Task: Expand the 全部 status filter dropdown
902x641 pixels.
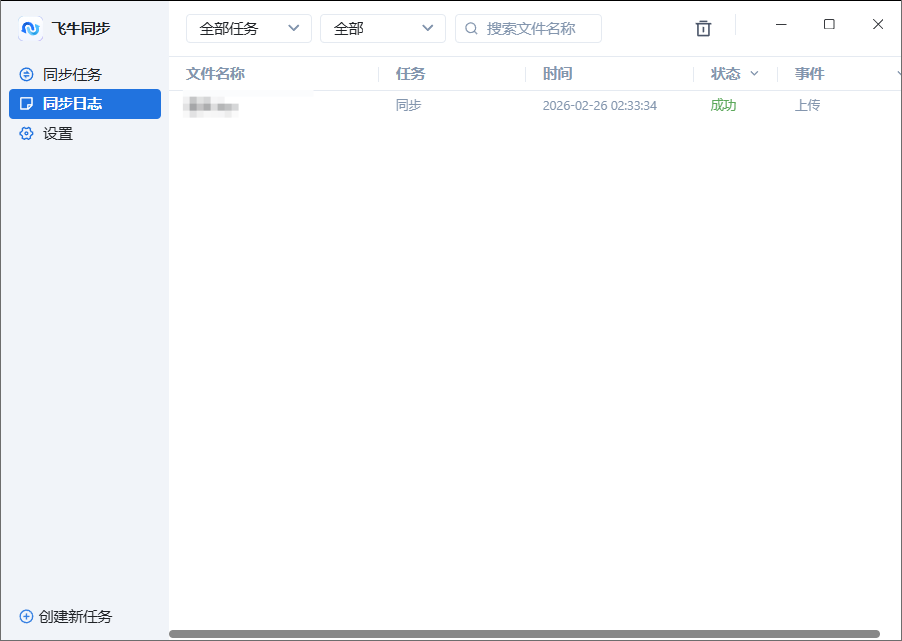Action: [x=382, y=28]
